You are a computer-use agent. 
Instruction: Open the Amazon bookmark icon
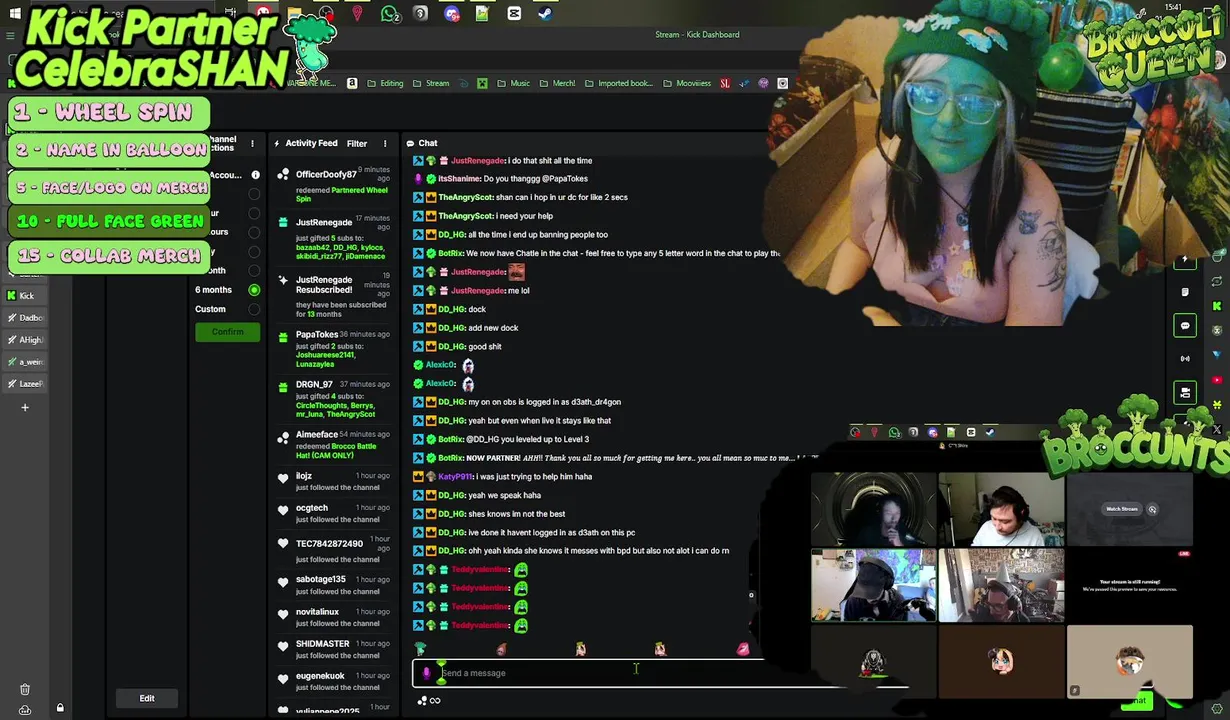pos(352,83)
